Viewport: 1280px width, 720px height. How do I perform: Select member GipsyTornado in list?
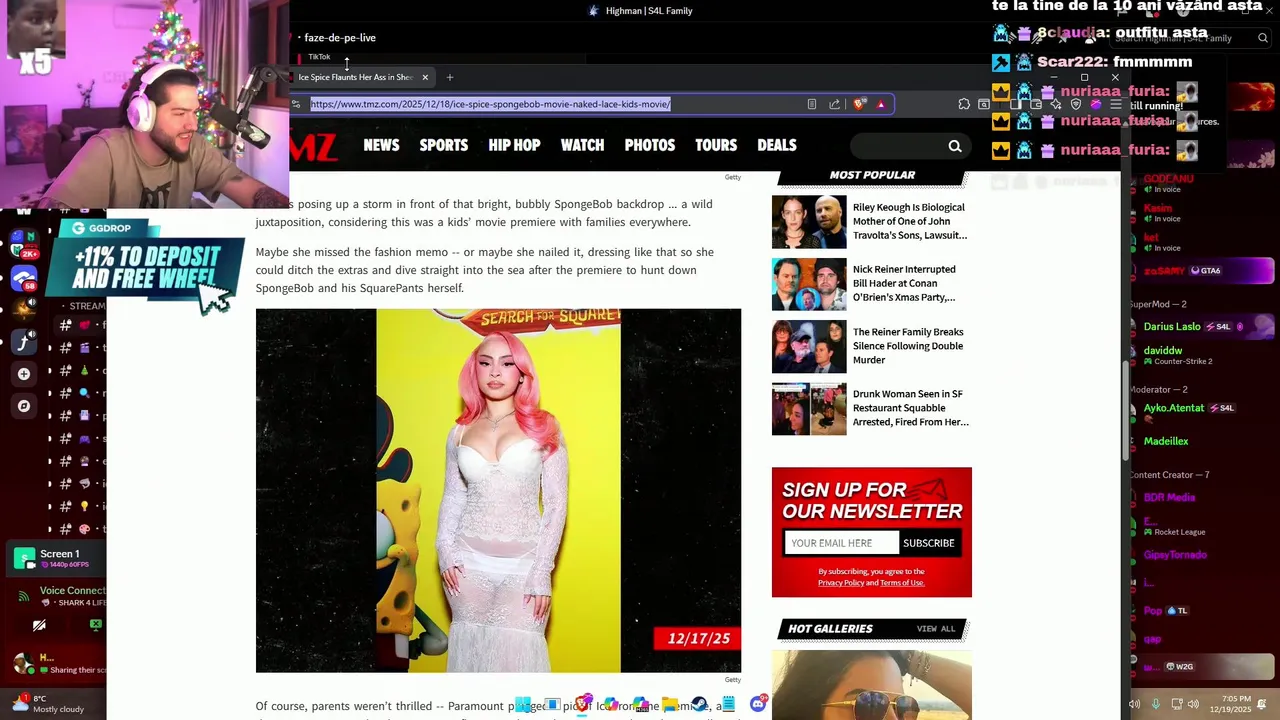click(x=1175, y=555)
